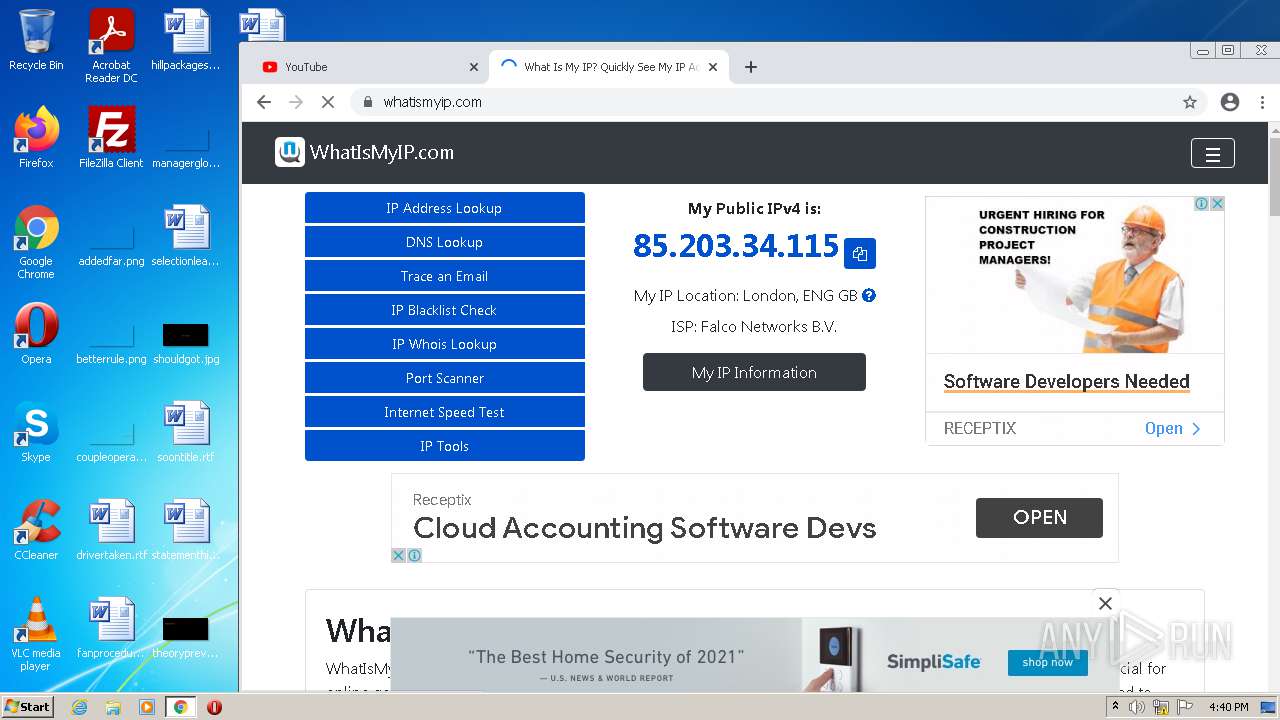Click the location help question mark icon
The width and height of the screenshot is (1280, 720).
click(869, 295)
